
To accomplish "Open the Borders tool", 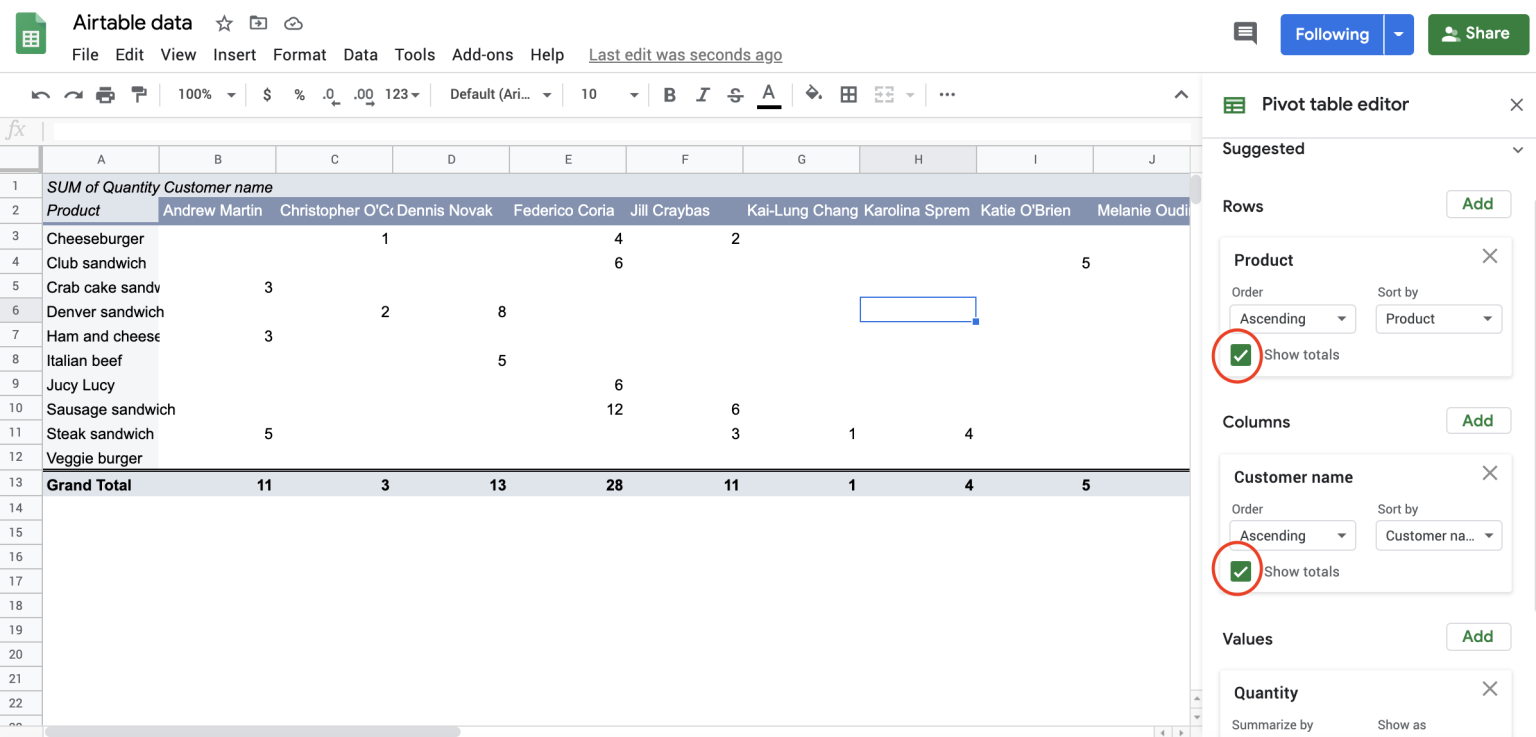I will point(848,94).
